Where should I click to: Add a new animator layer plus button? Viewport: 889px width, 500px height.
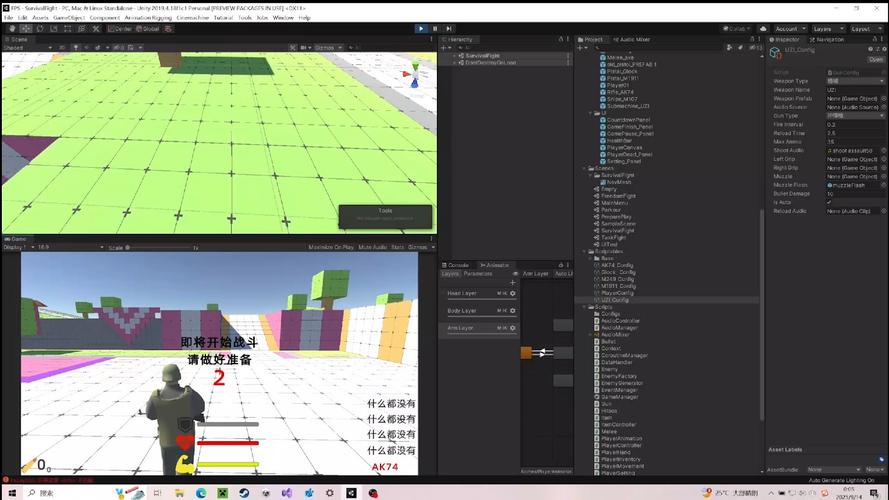coord(513,282)
